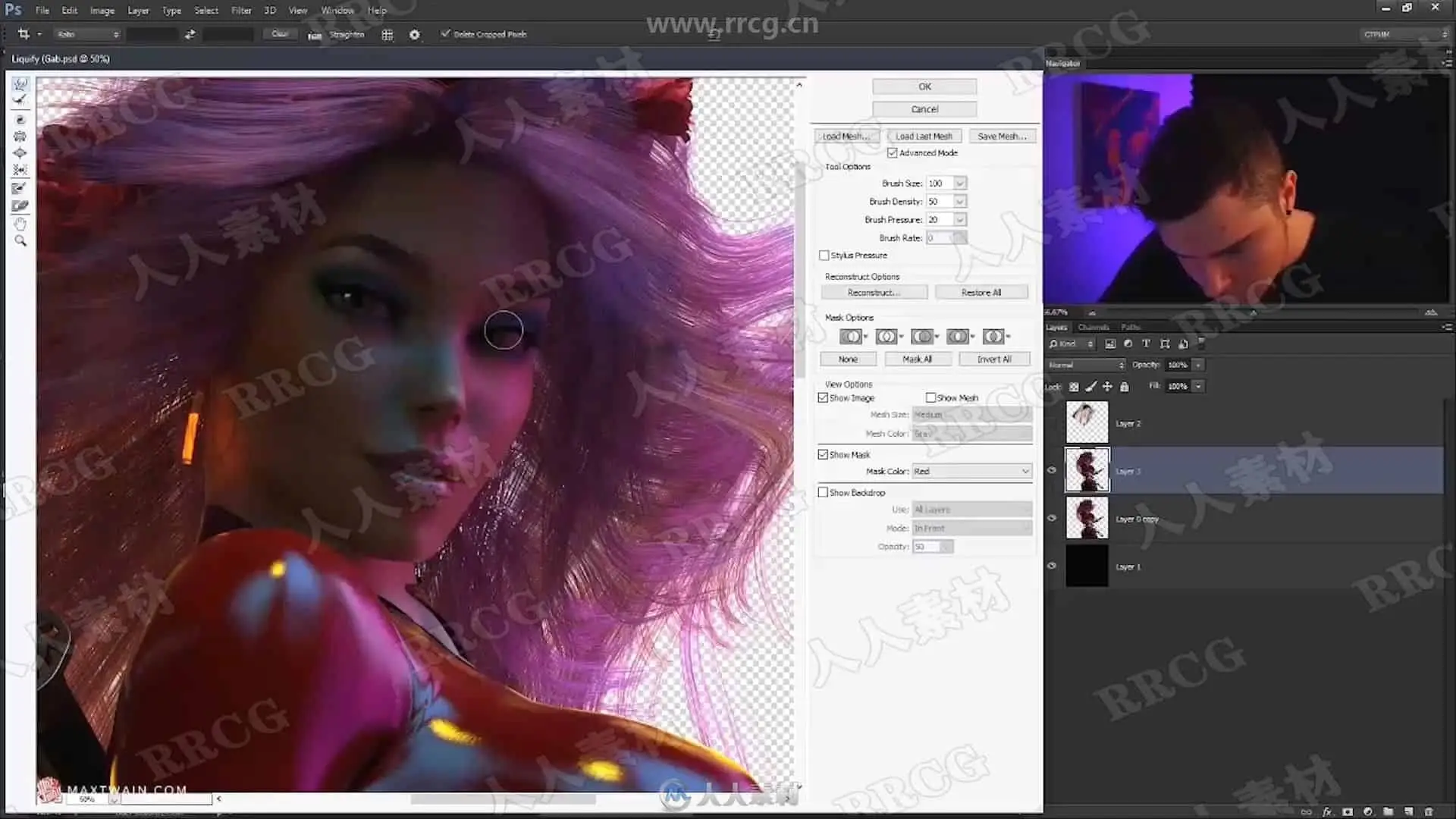Select the Freeze Mask tool
Screen dimensions: 1456x819
coord(20,188)
